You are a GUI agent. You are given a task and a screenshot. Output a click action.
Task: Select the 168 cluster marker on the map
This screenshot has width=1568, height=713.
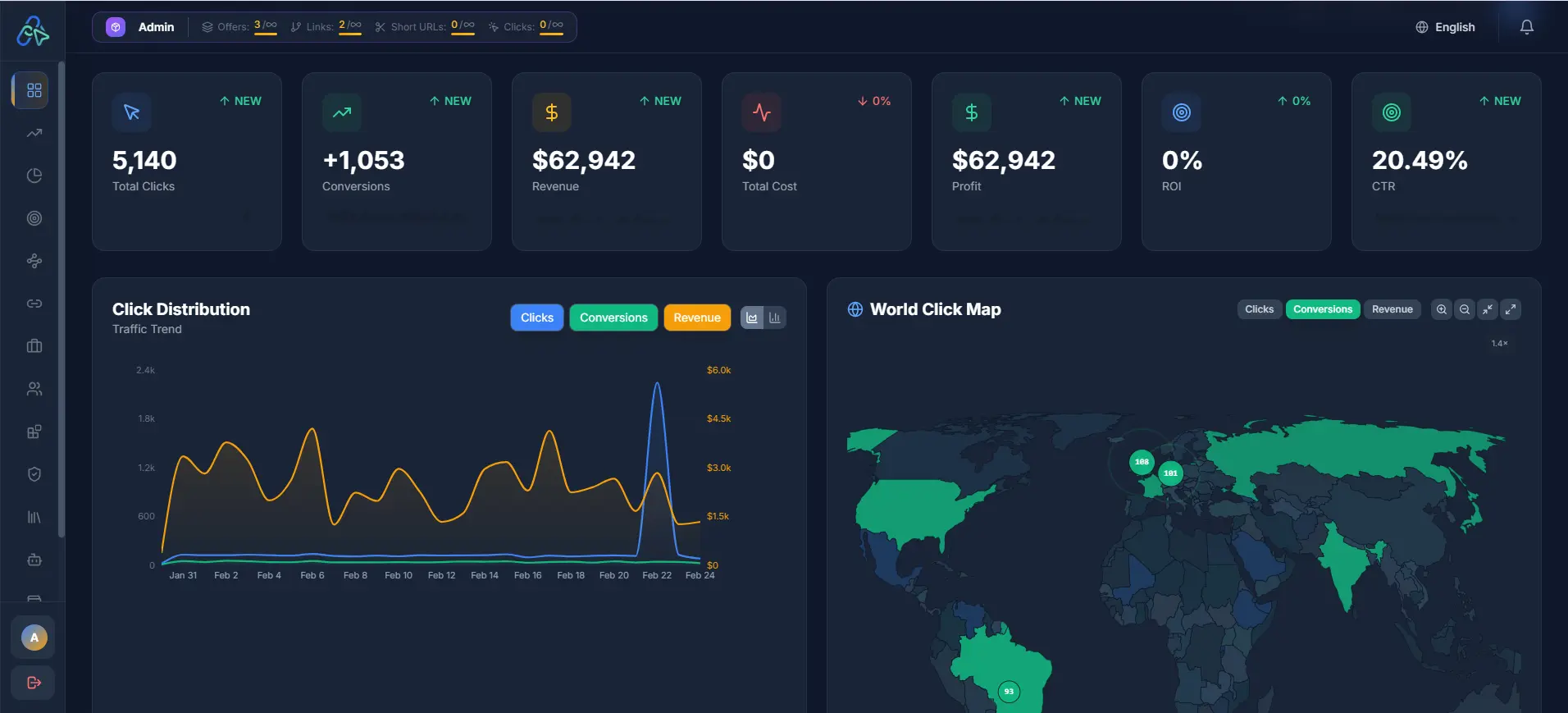[x=1142, y=462]
